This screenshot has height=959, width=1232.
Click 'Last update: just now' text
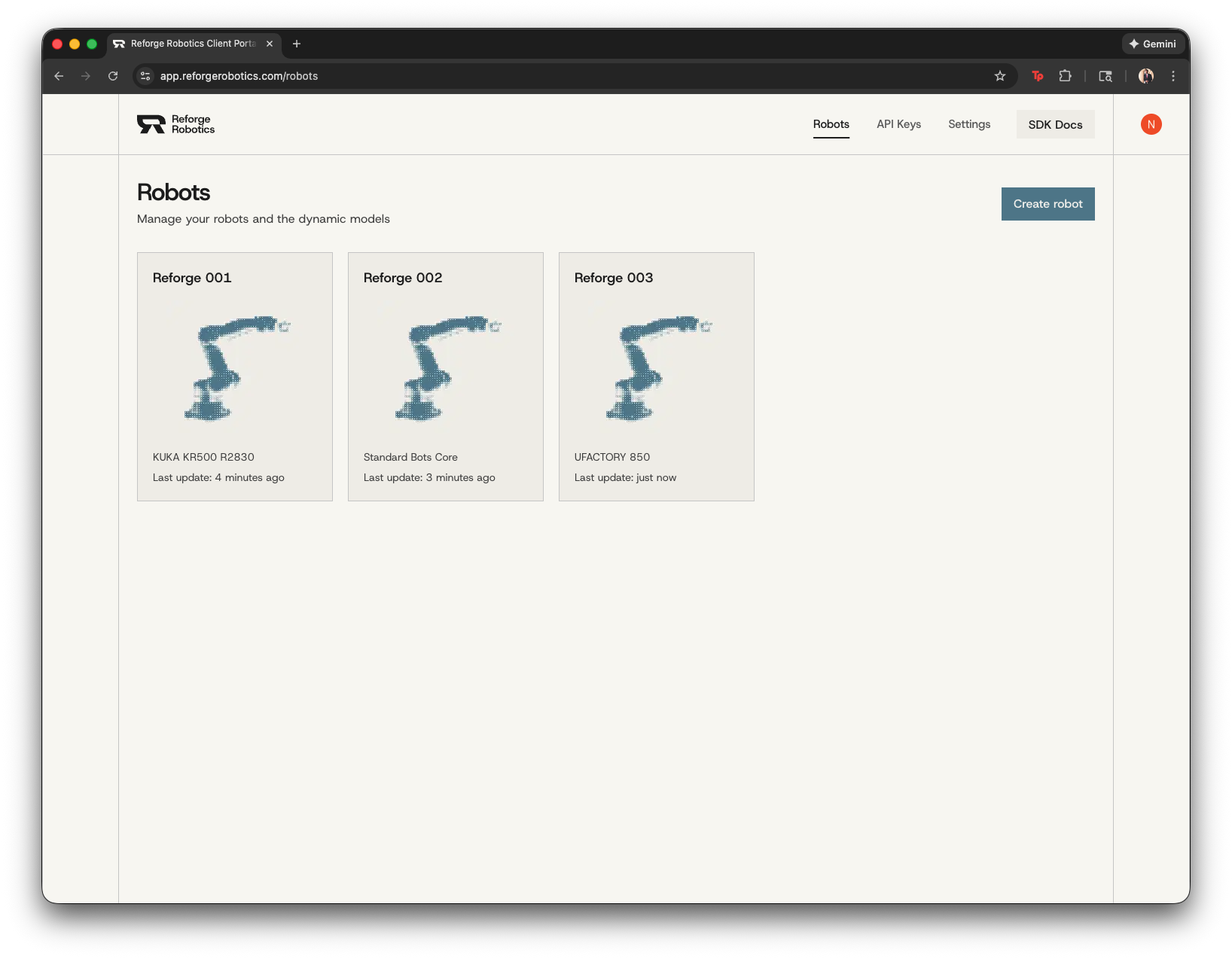[625, 477]
